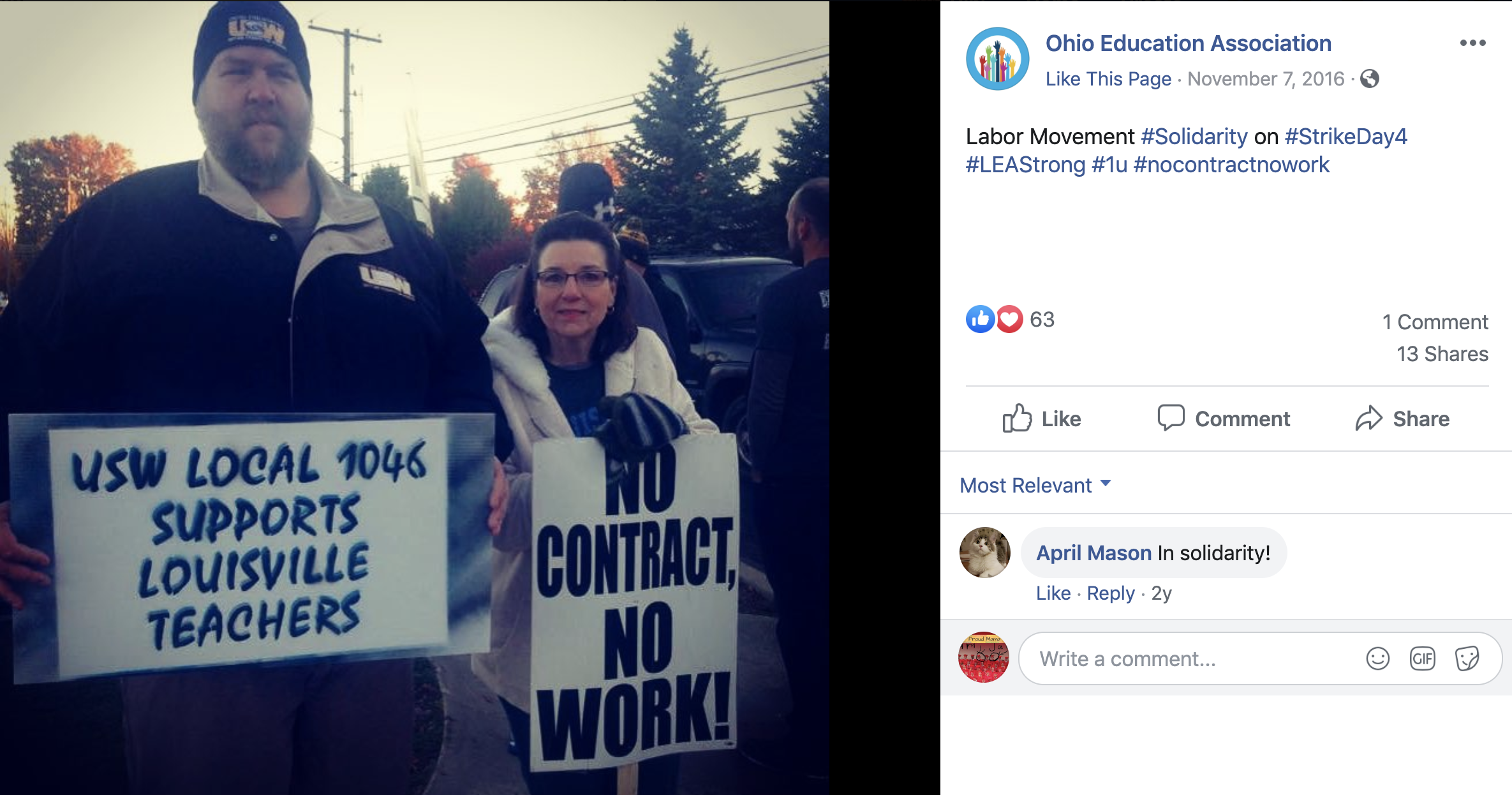Open the emoji picker in comment box
The image size is (1512, 795).
click(x=1377, y=658)
